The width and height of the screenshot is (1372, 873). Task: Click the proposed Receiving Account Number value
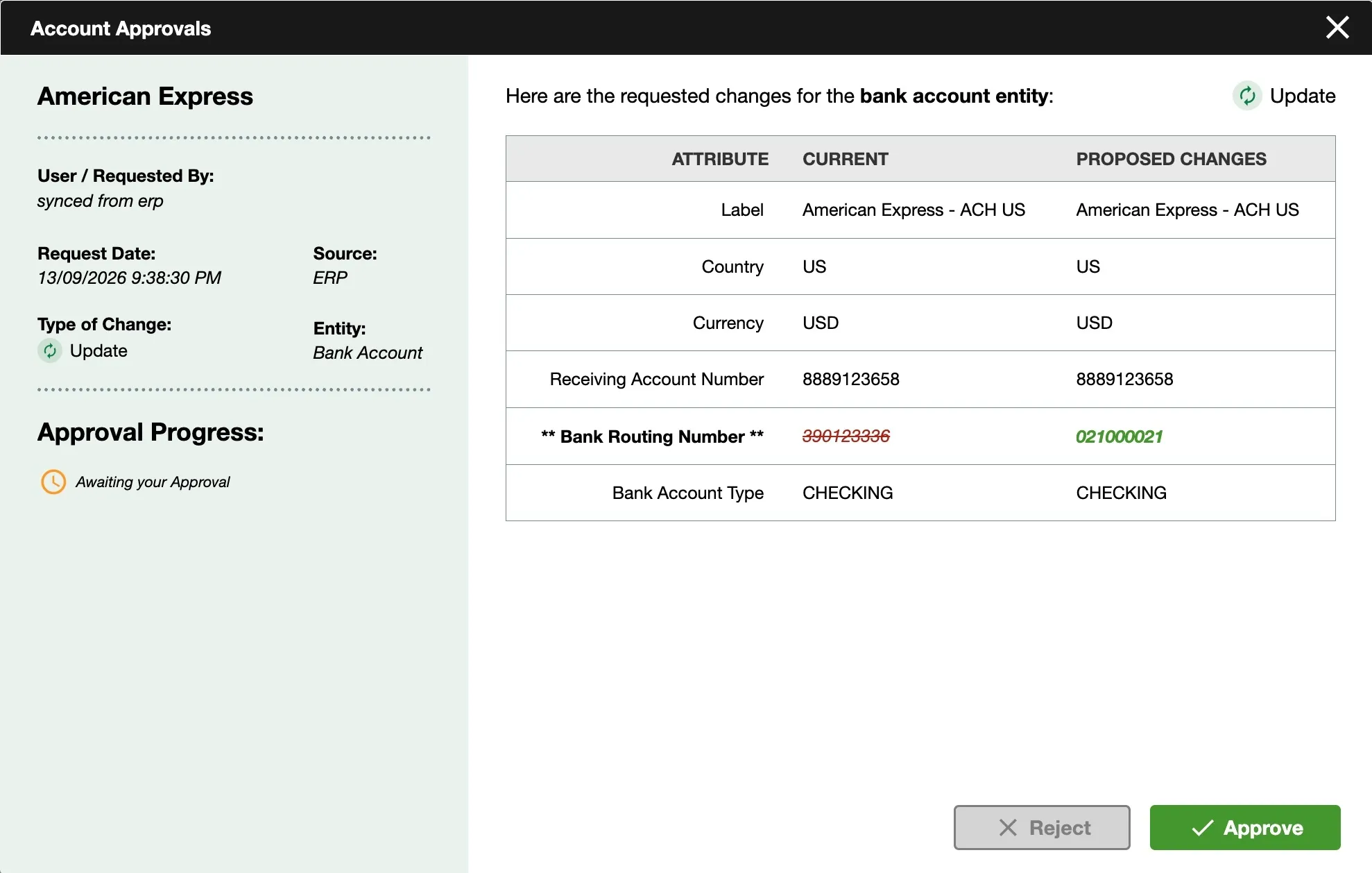pos(1124,379)
